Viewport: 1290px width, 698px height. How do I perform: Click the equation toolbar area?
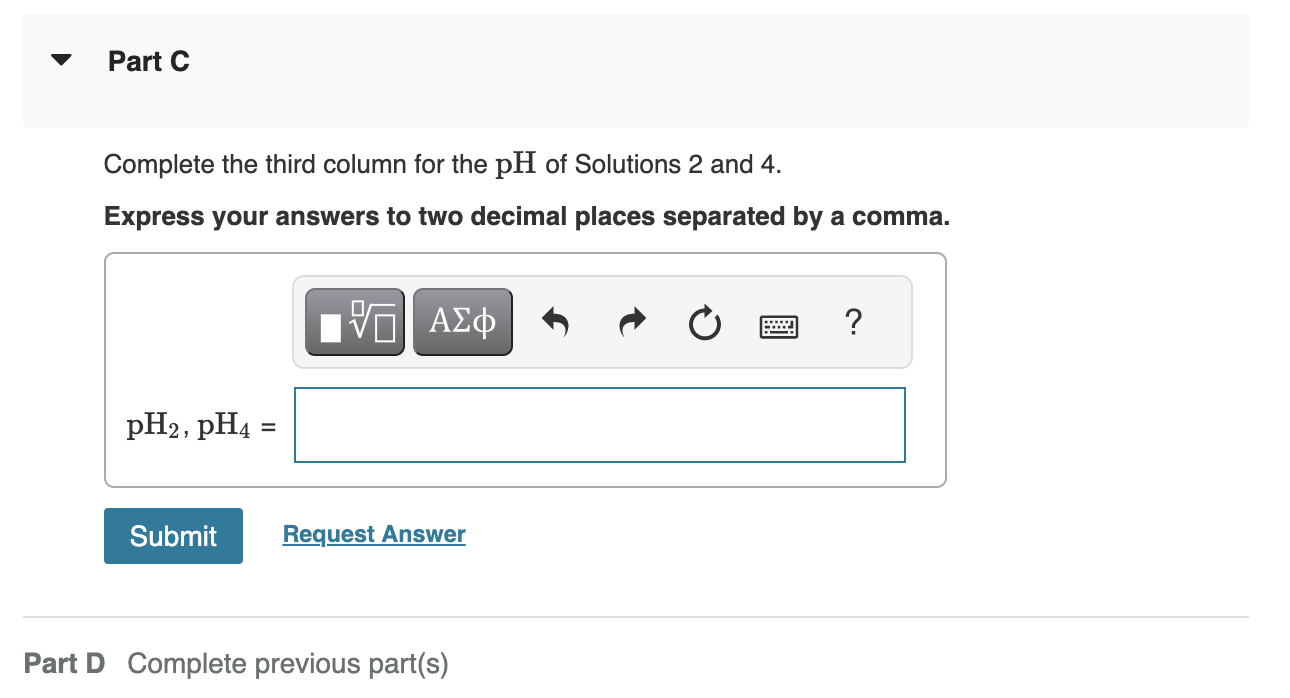(602, 321)
